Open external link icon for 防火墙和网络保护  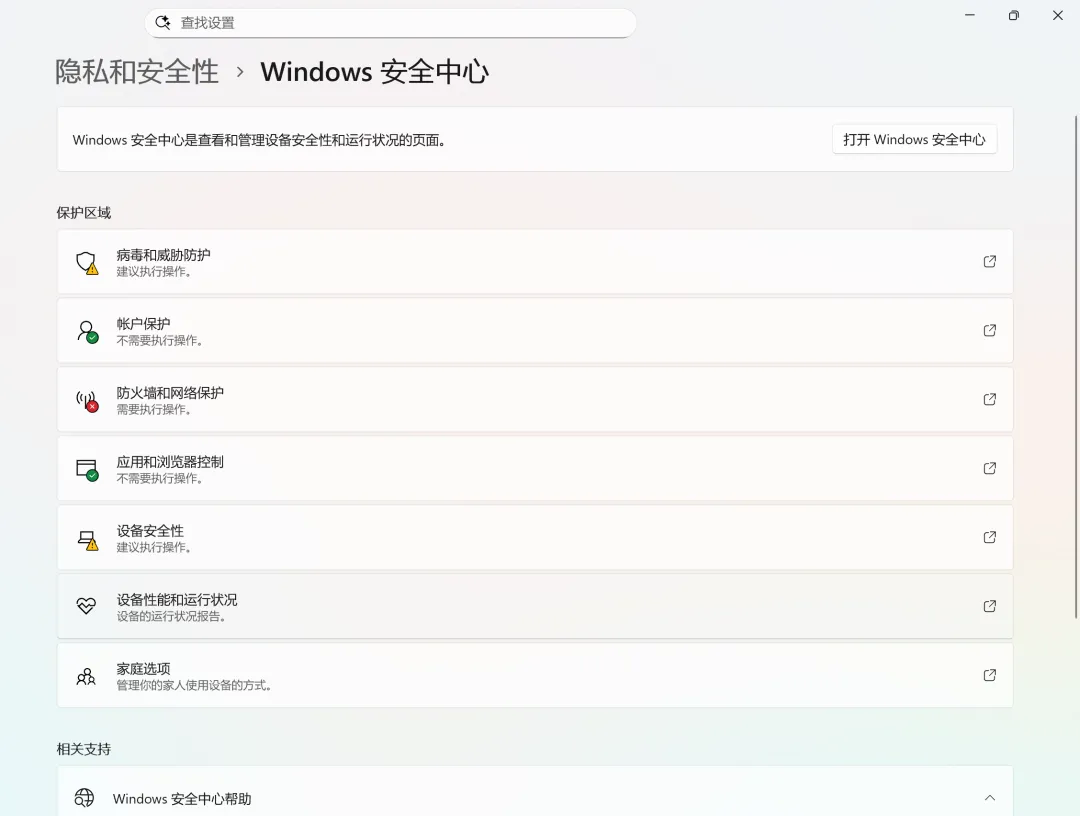click(990, 399)
